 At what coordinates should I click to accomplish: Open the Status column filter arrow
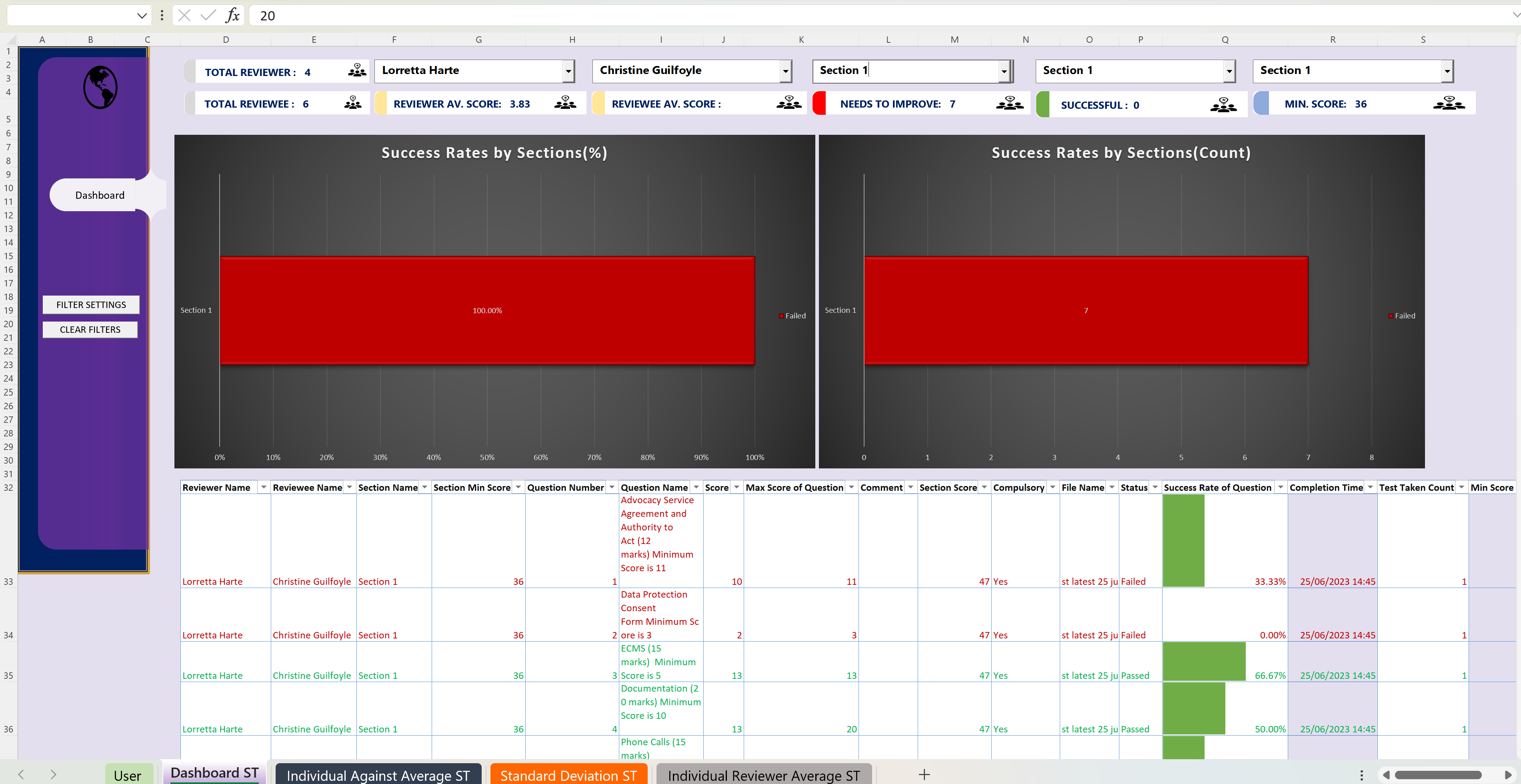tap(1155, 487)
